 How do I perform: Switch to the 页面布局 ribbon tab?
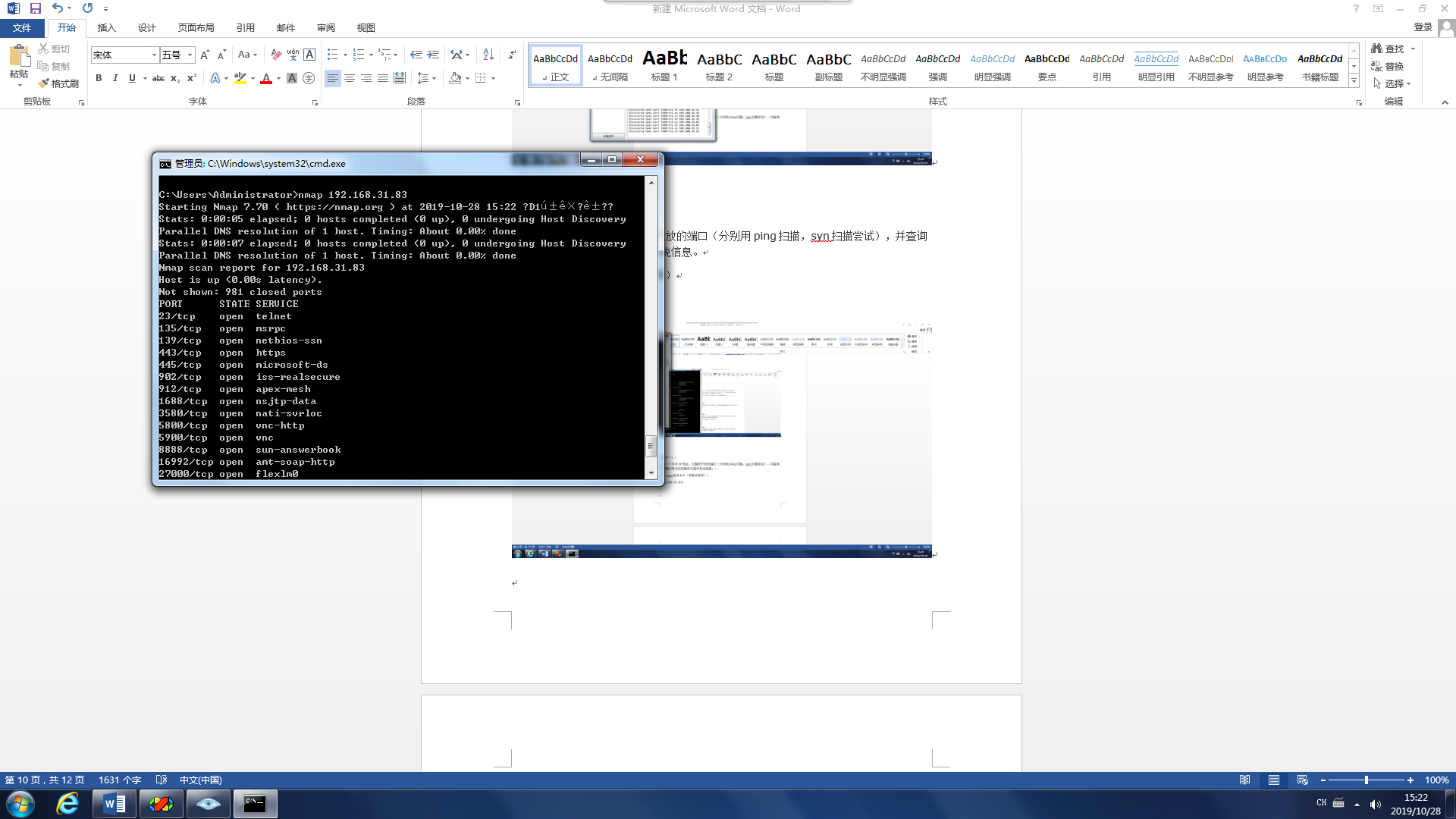coord(196,27)
